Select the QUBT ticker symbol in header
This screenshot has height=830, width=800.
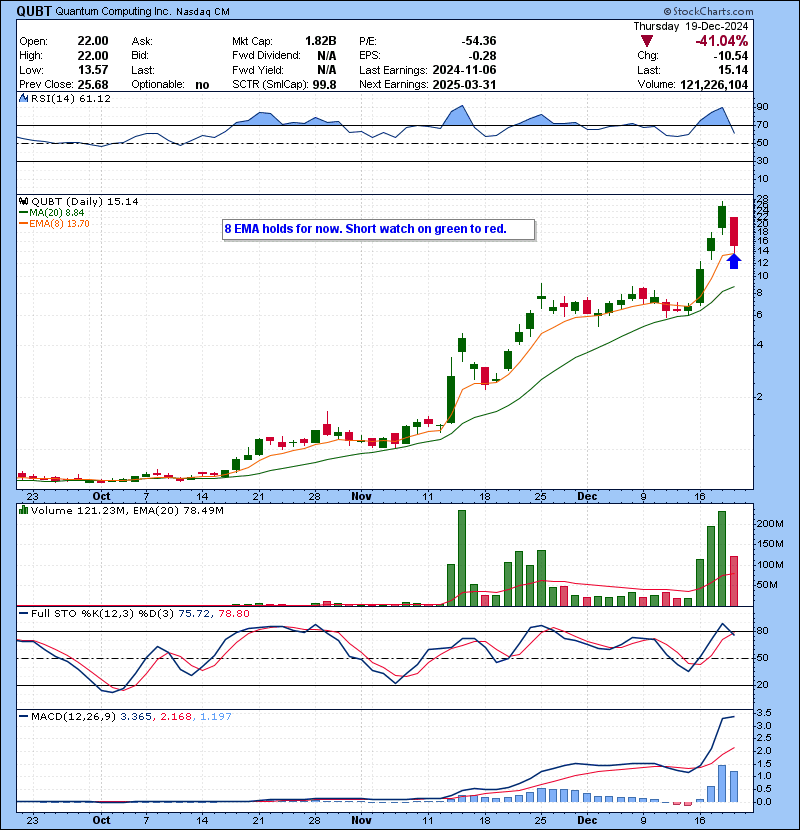pos(34,11)
